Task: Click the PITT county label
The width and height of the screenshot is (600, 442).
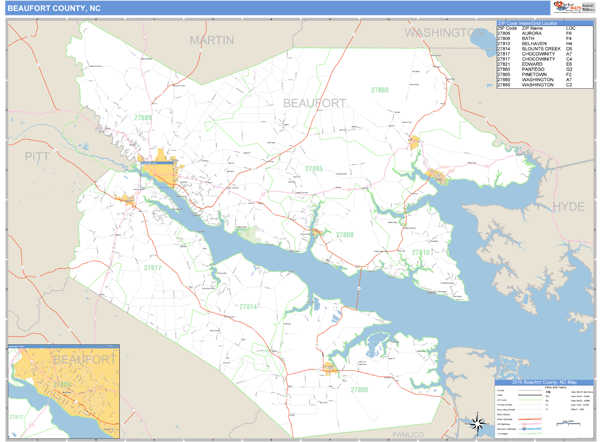Action: [x=39, y=157]
